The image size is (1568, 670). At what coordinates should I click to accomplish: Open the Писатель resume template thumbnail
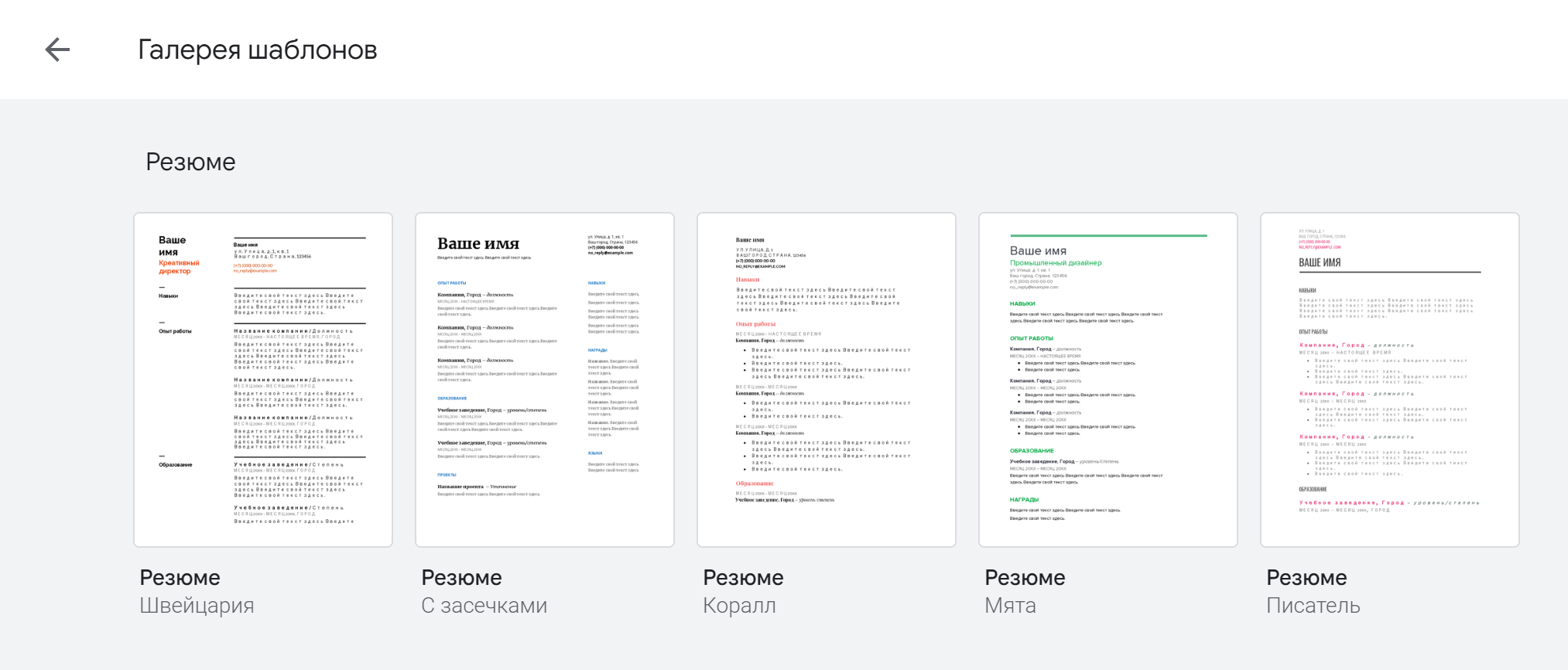pyautogui.click(x=1390, y=380)
